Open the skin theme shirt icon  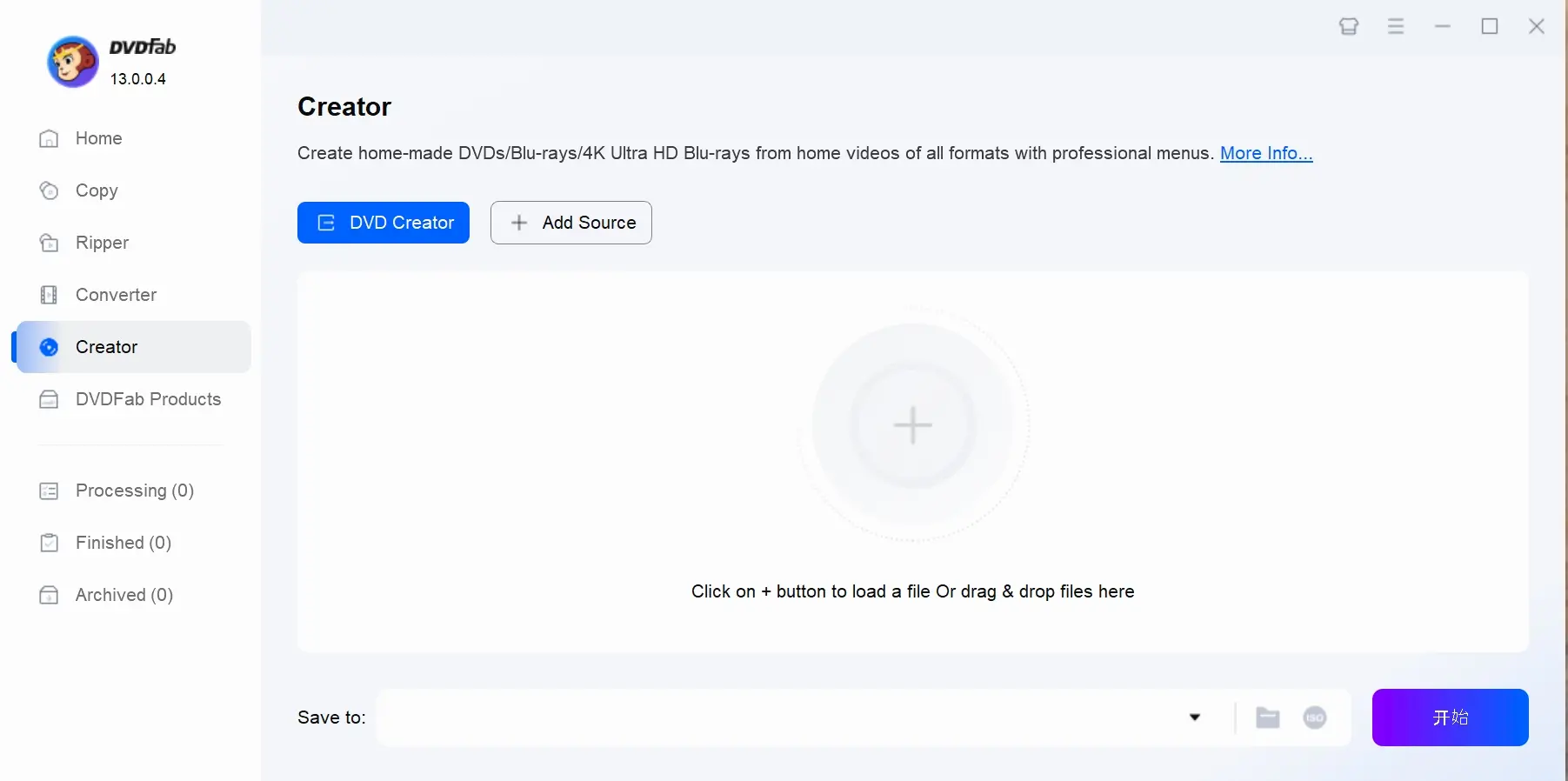tap(1349, 26)
